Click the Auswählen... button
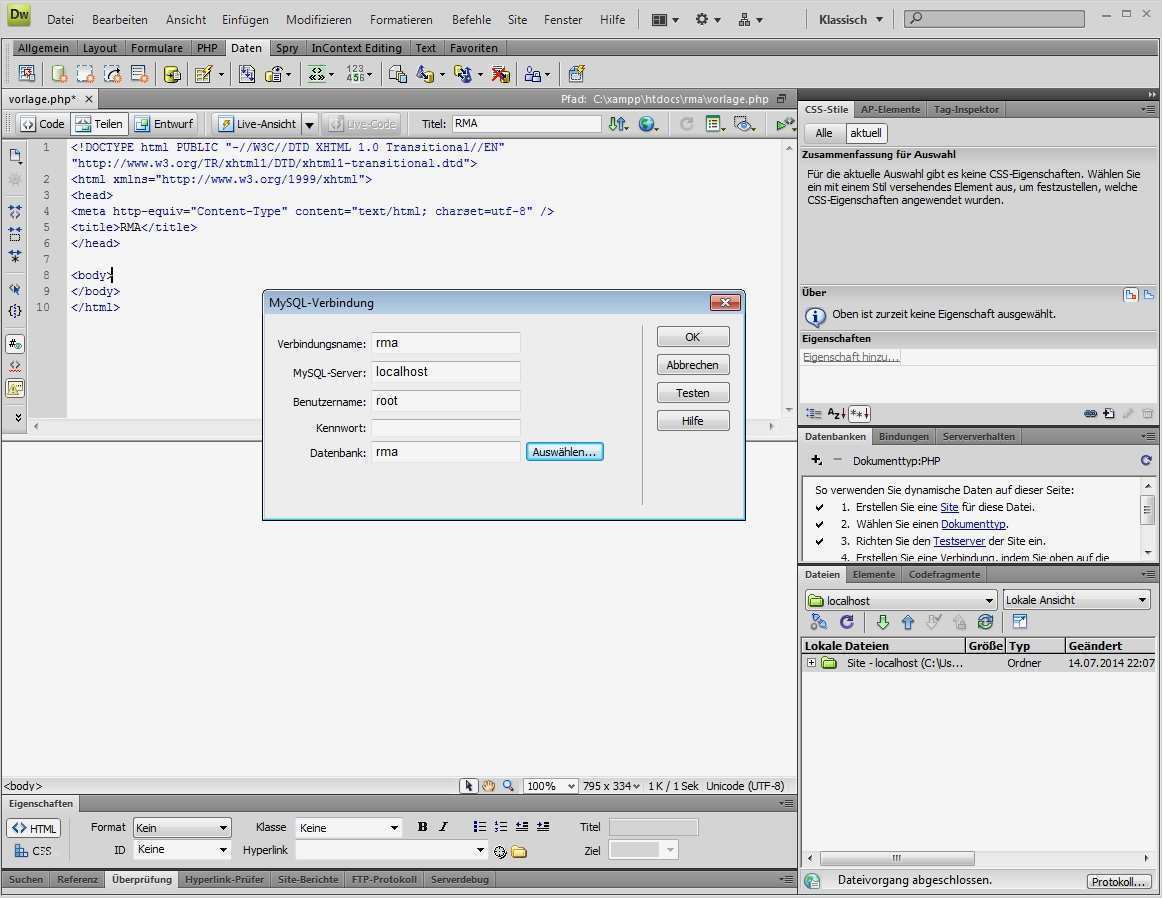 pyautogui.click(x=564, y=452)
